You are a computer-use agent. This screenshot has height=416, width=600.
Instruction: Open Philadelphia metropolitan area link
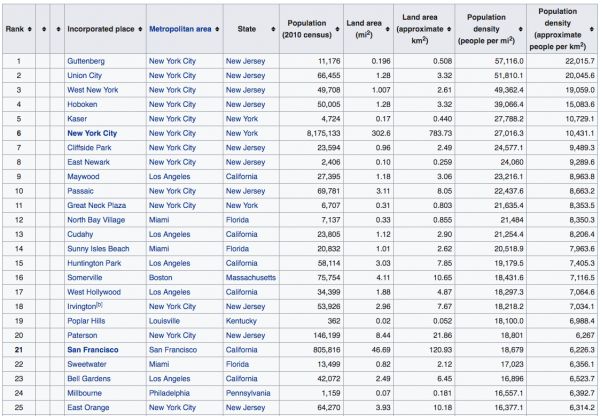click(169, 393)
